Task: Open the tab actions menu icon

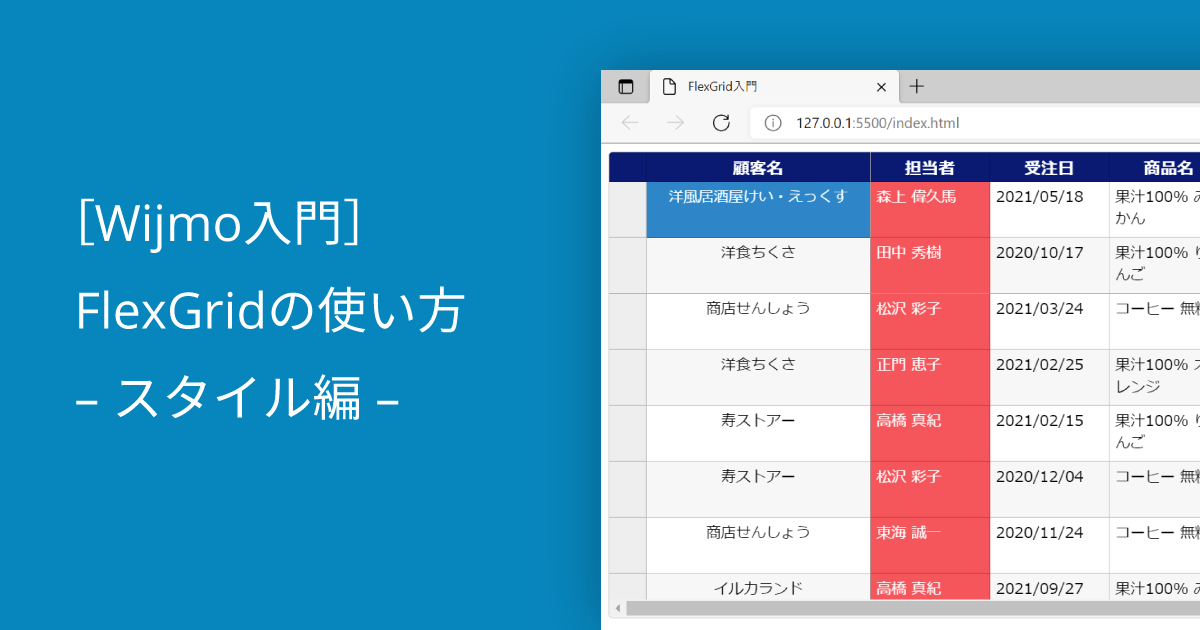Action: point(626,87)
